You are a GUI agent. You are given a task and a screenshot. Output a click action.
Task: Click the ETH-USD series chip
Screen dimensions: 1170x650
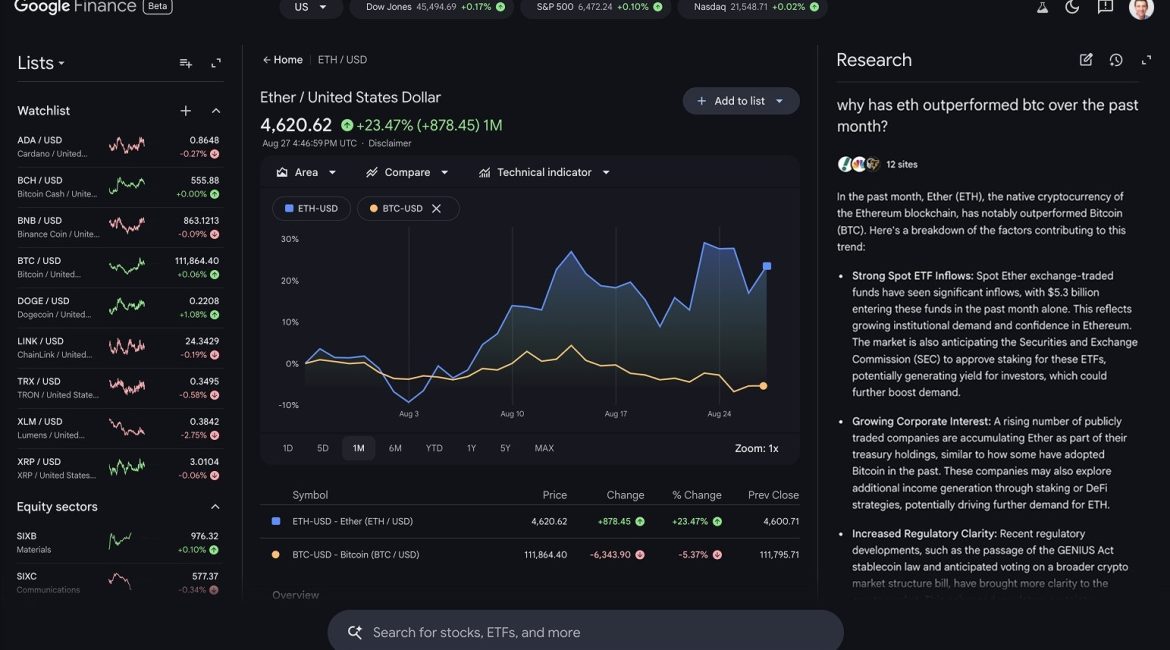coord(311,208)
